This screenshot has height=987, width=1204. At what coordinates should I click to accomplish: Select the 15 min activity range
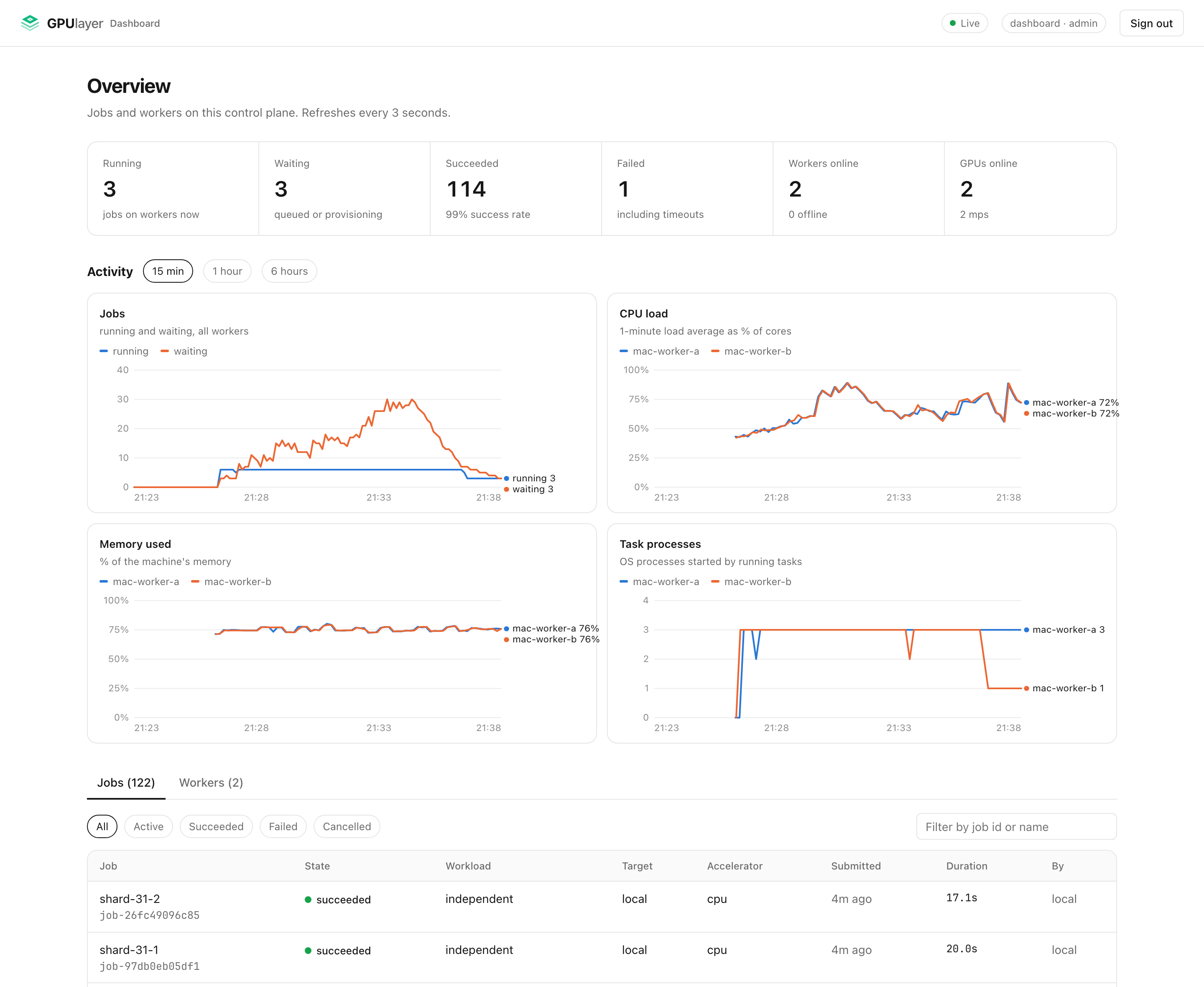168,271
